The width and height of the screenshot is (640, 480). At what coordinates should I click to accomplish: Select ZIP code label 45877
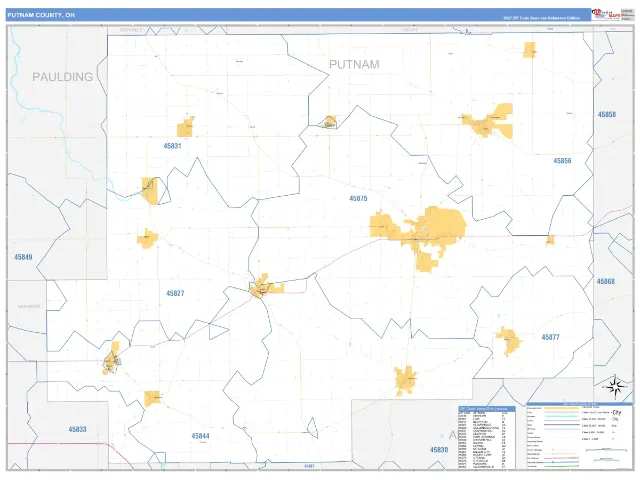tap(550, 337)
